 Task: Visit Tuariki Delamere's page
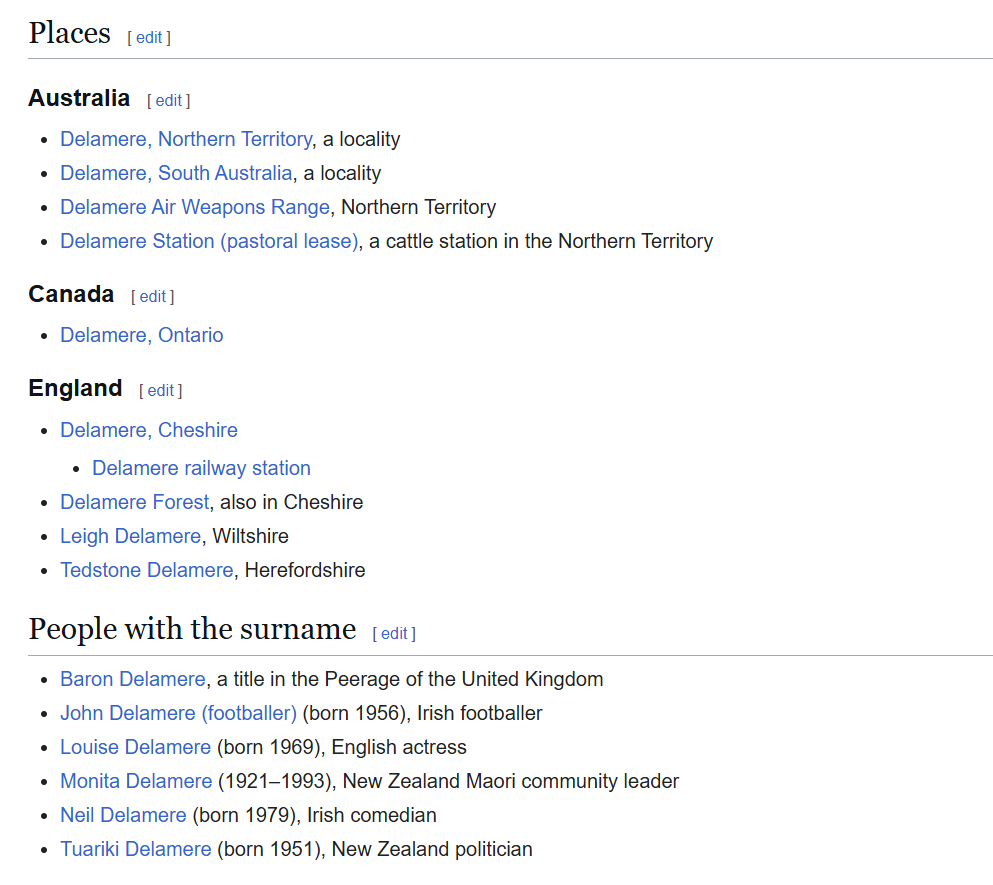pyautogui.click(x=135, y=849)
